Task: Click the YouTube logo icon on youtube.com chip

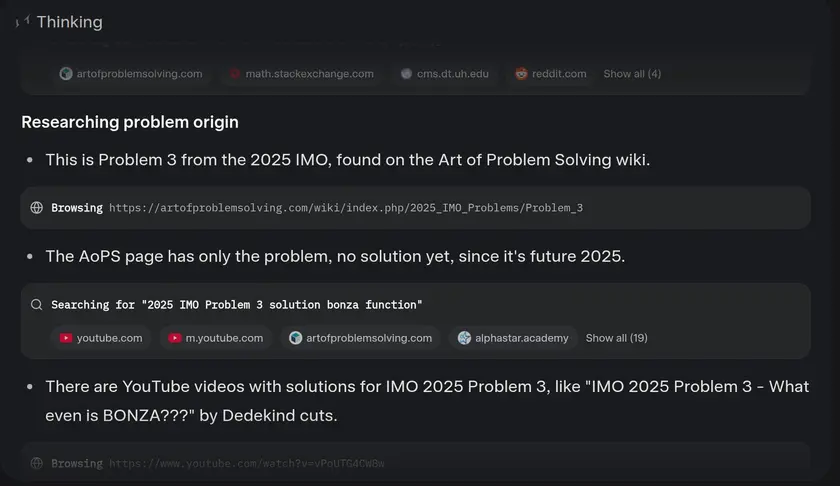Action: (x=66, y=338)
